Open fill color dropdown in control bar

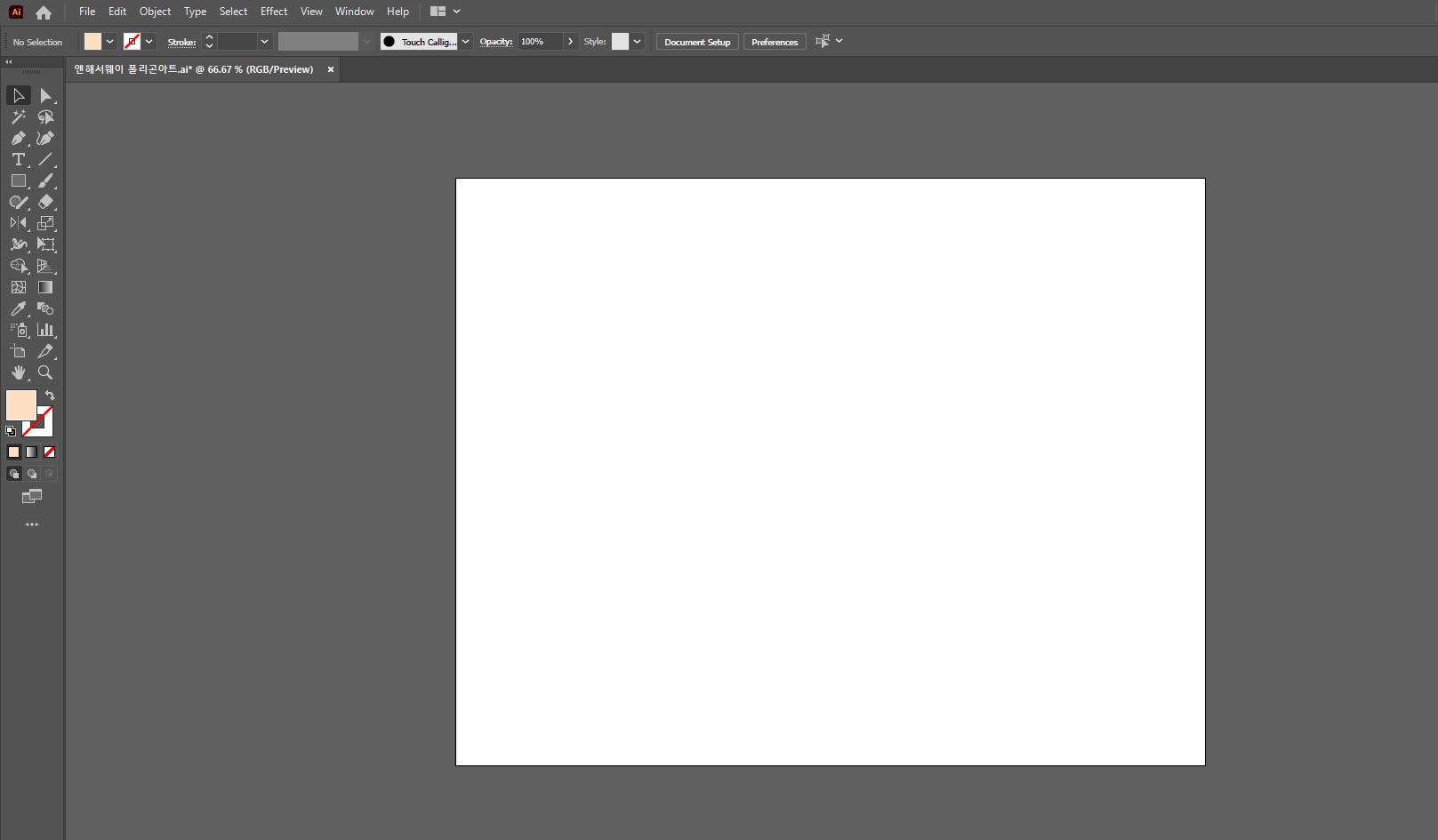tap(109, 42)
